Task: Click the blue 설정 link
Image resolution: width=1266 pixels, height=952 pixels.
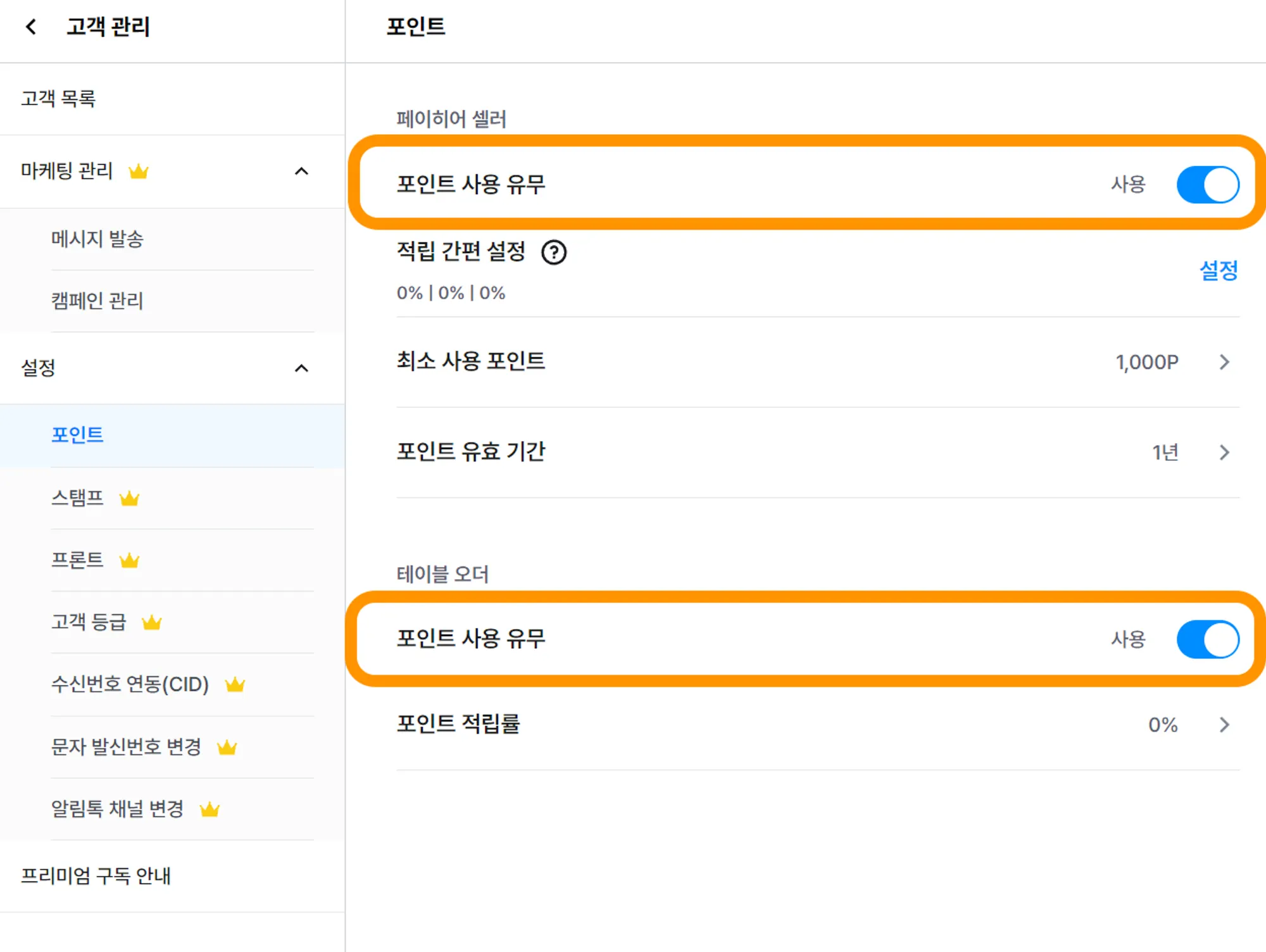Action: coord(1219,271)
